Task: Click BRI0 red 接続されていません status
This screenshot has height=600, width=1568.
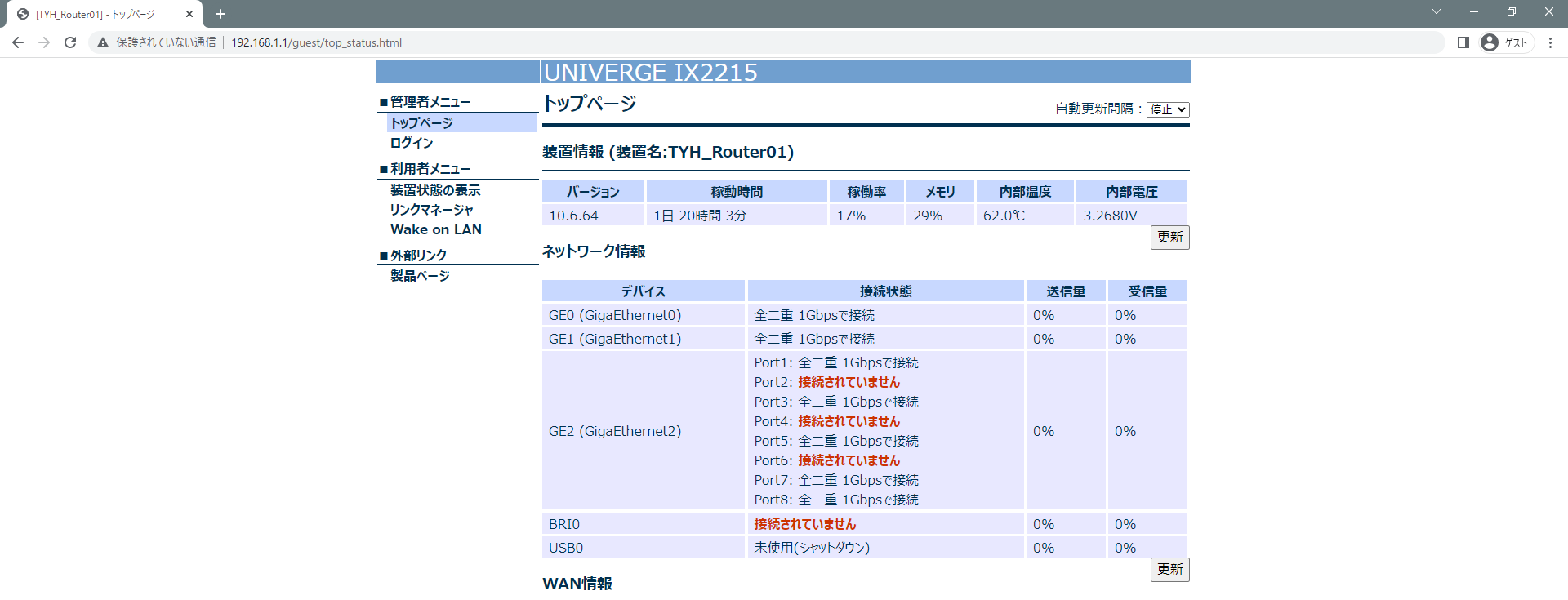Action: click(x=804, y=524)
